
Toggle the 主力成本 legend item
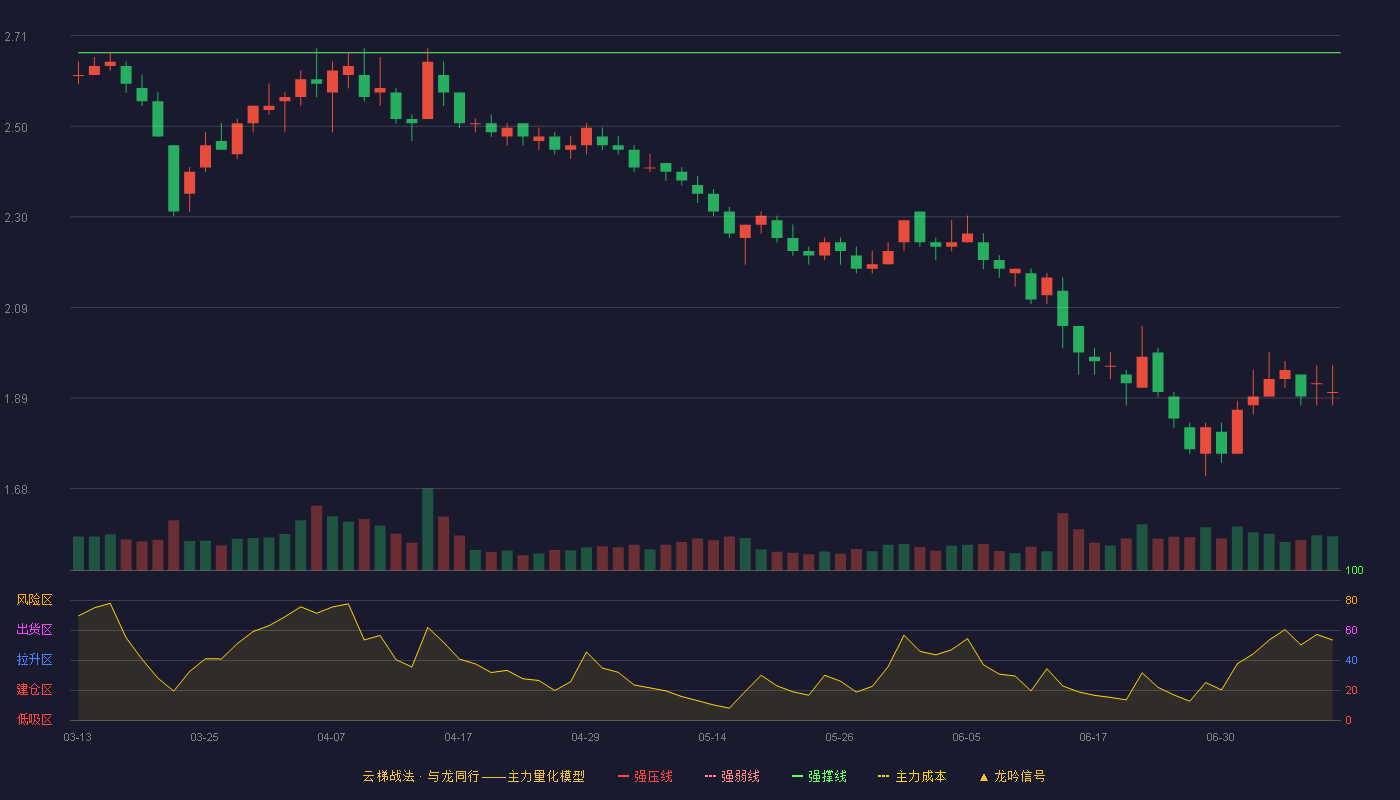tap(912, 776)
